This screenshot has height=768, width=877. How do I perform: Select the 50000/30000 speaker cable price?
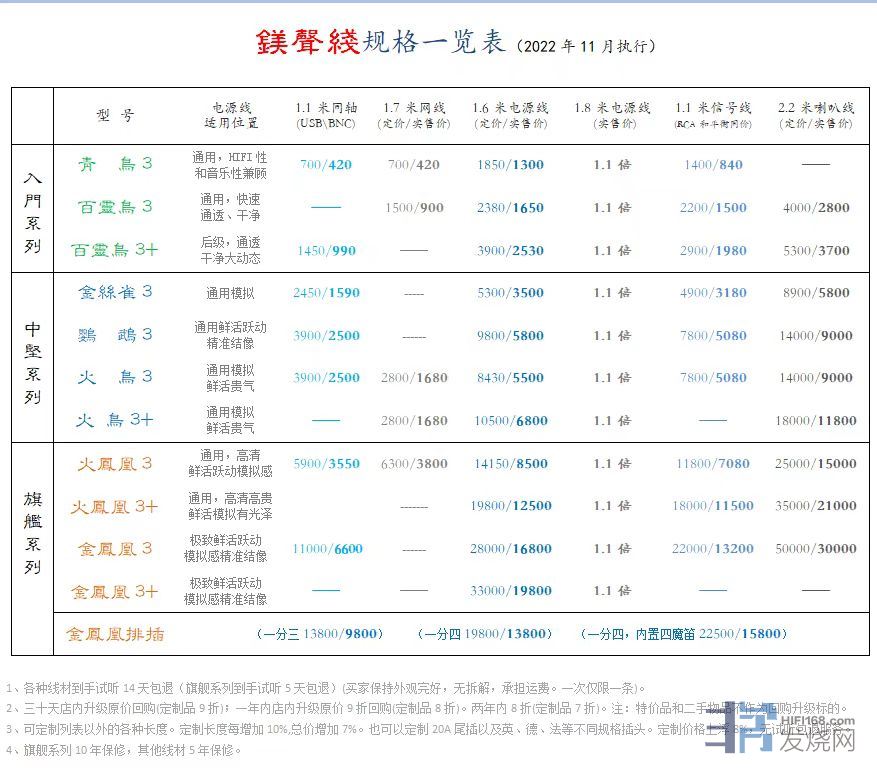coord(815,549)
